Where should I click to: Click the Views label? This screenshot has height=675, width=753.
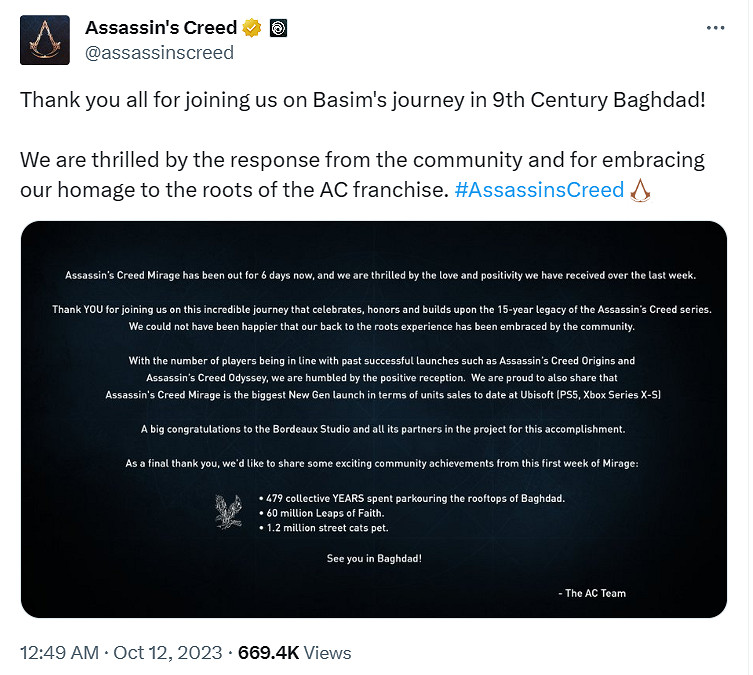click(327, 653)
